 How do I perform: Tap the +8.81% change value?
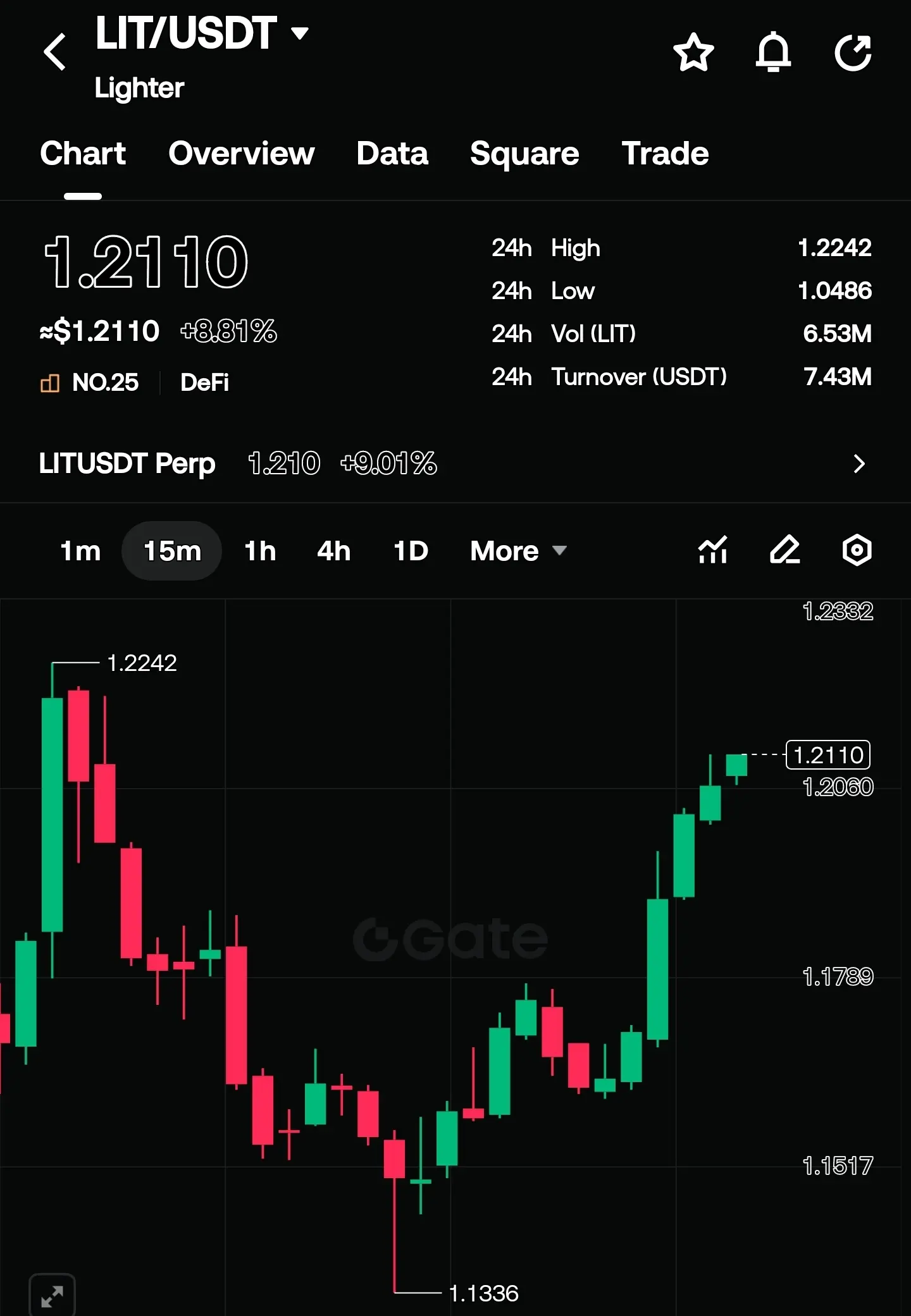[x=228, y=331]
